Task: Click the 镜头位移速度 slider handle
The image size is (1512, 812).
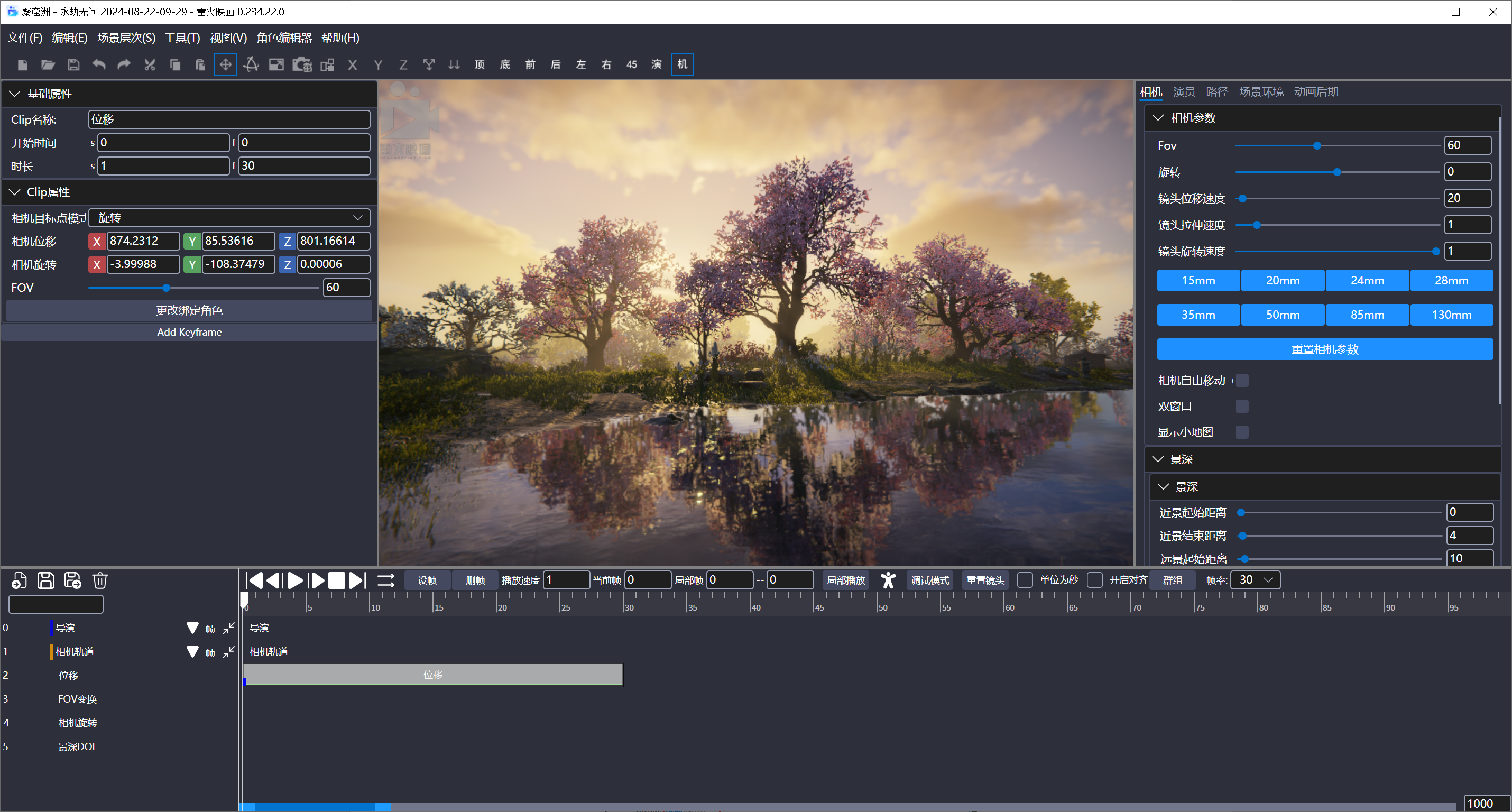Action: coord(1242,198)
